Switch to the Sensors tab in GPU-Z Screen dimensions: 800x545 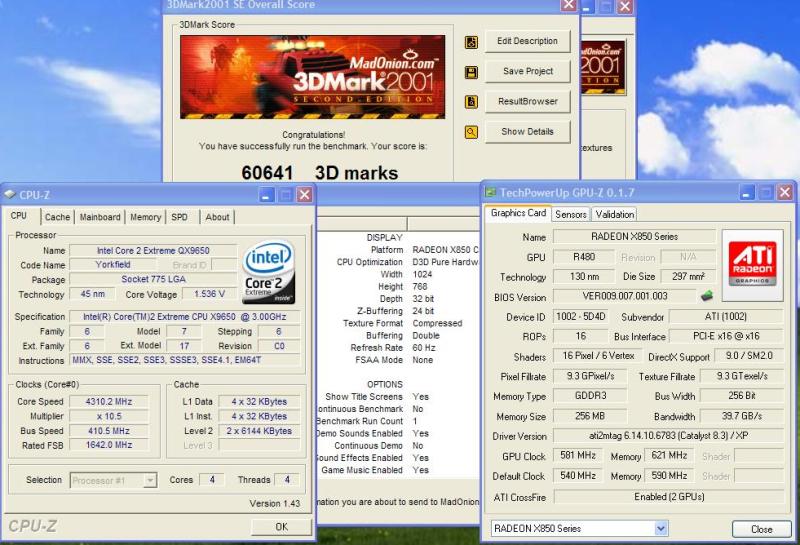tap(571, 214)
